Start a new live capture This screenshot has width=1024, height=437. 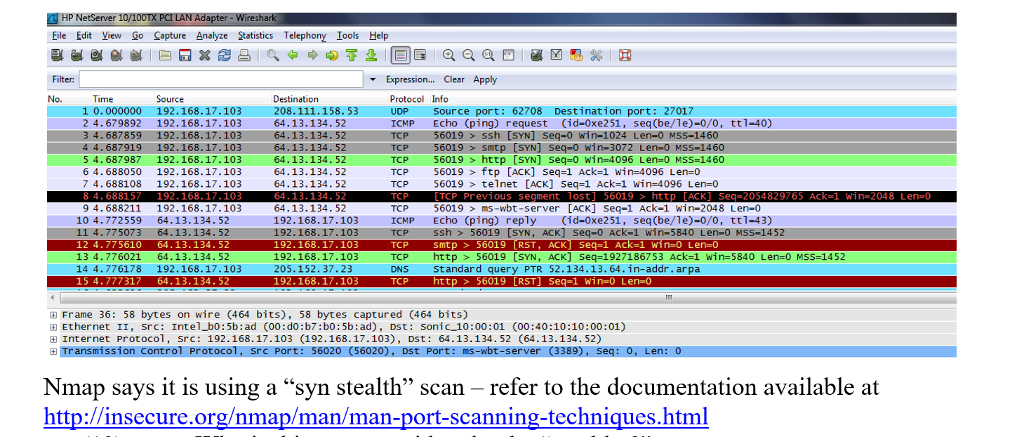pyautogui.click(x=96, y=56)
